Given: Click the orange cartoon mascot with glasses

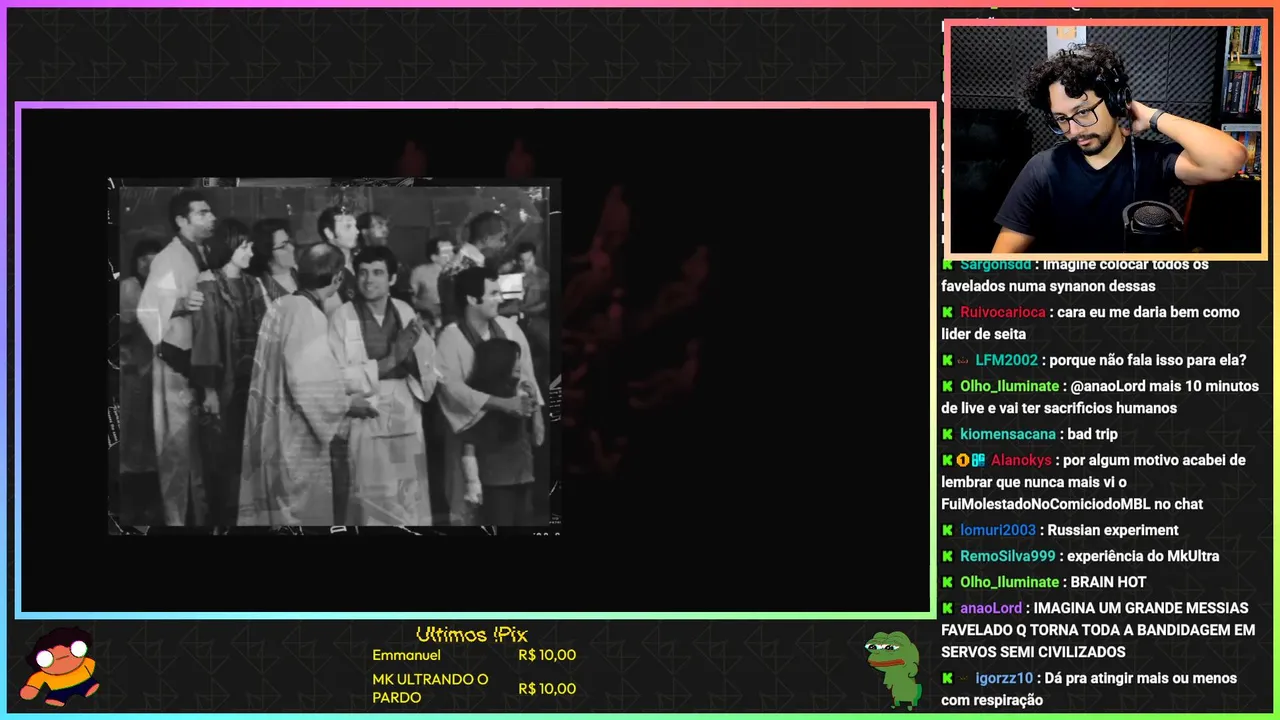Looking at the screenshot, I should coord(62,667).
